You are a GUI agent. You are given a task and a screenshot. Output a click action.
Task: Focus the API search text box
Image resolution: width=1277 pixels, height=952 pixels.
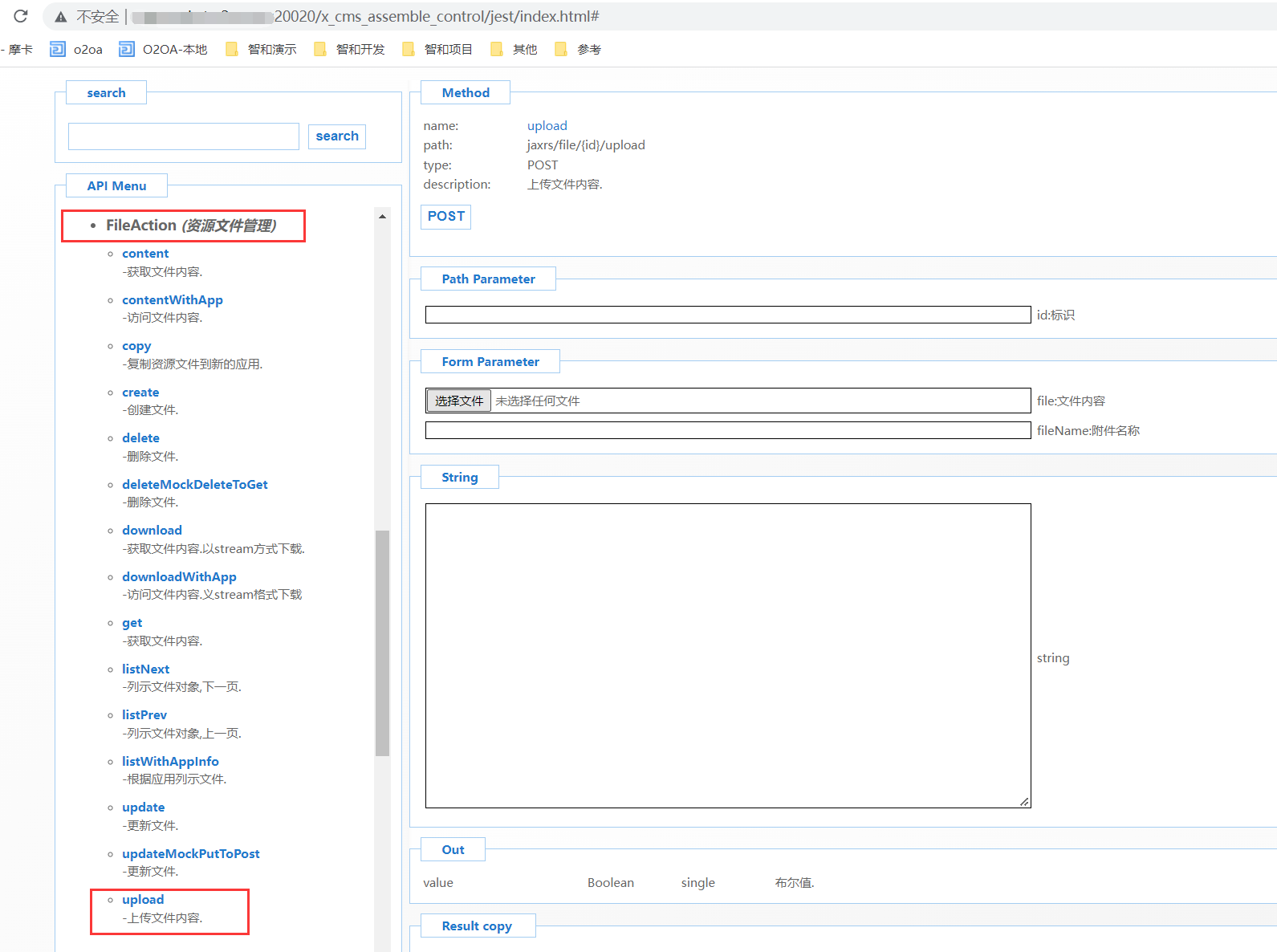point(184,136)
